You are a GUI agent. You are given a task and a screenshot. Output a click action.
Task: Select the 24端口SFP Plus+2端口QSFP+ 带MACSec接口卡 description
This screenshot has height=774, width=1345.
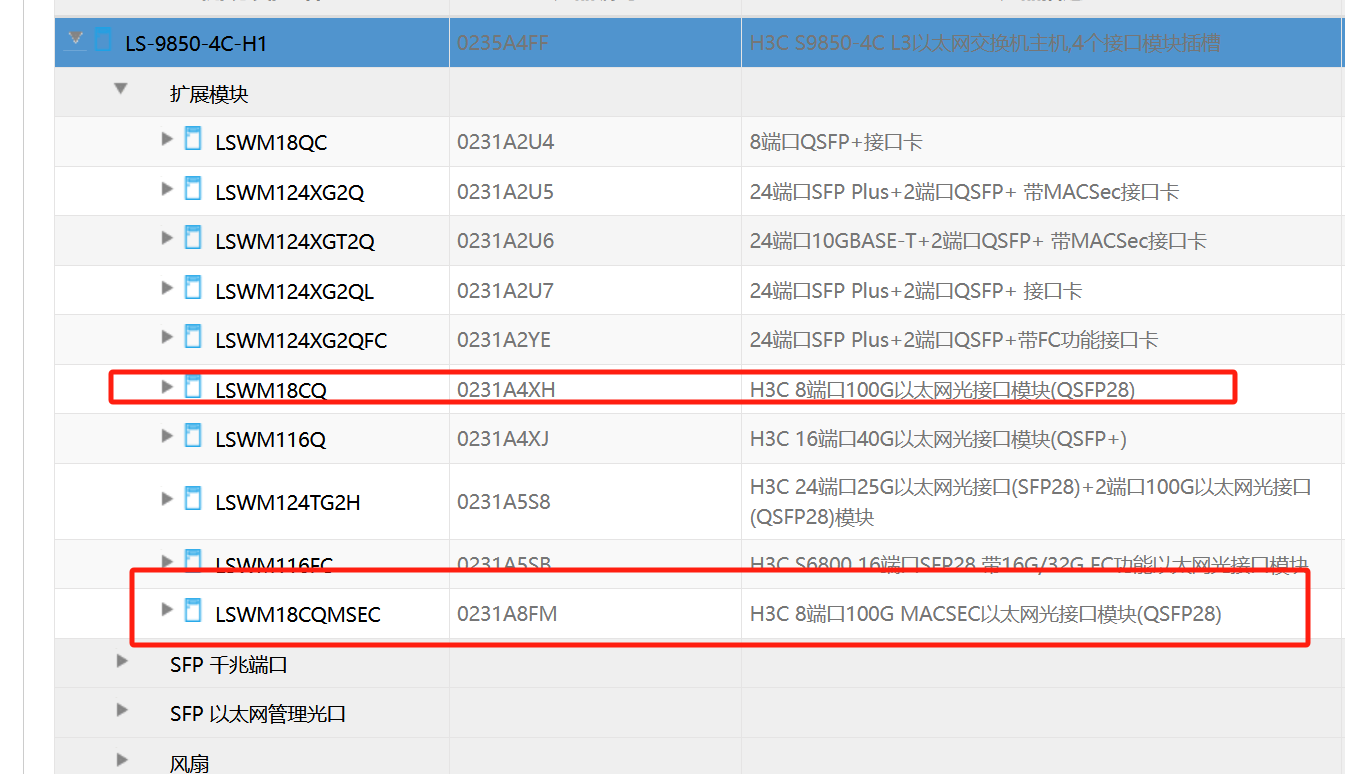[965, 192]
